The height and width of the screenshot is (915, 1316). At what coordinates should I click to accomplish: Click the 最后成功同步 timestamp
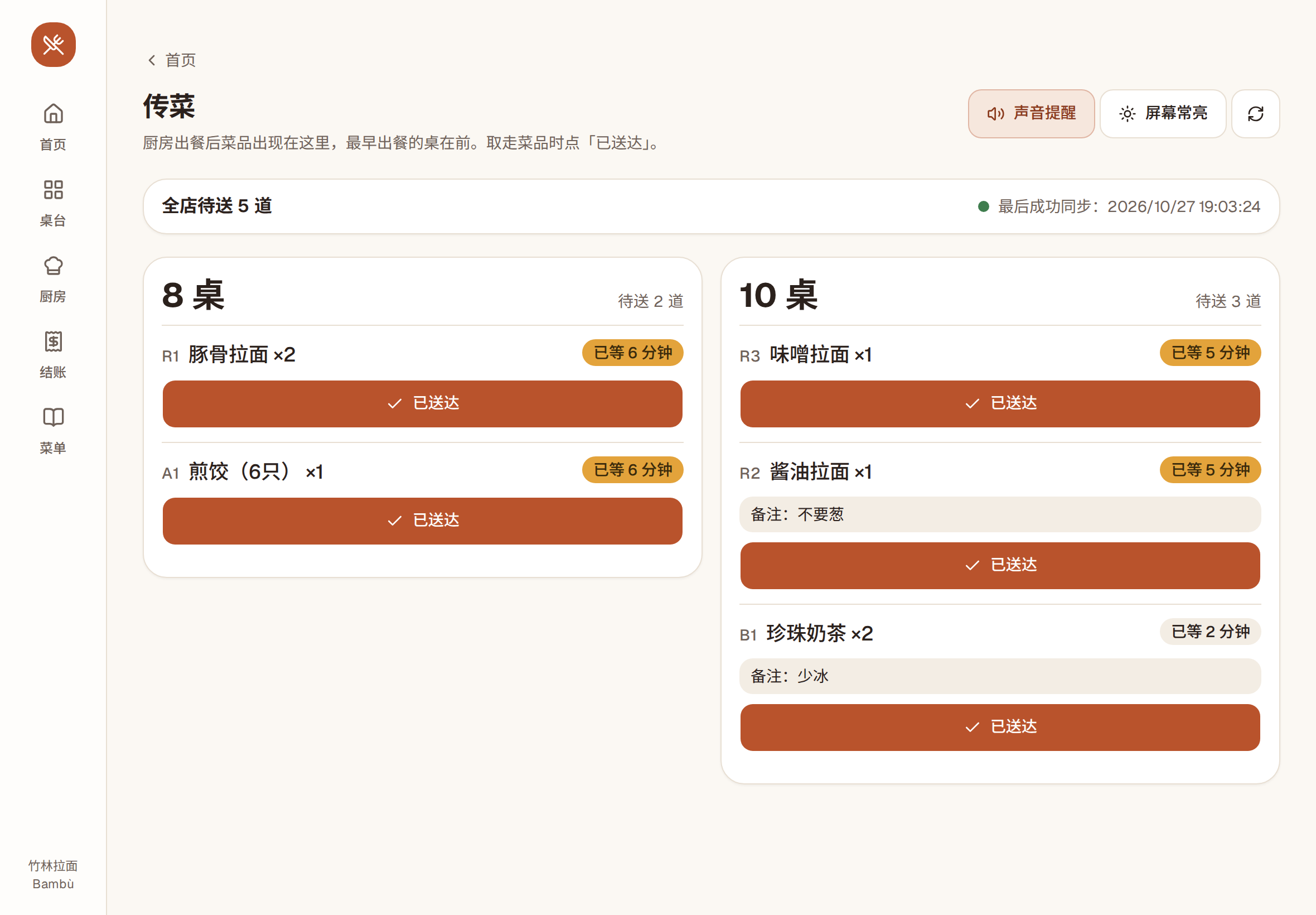click(1129, 206)
